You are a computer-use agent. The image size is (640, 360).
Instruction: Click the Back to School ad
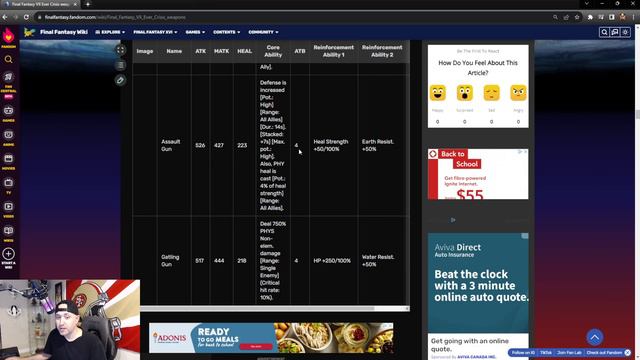point(478,174)
